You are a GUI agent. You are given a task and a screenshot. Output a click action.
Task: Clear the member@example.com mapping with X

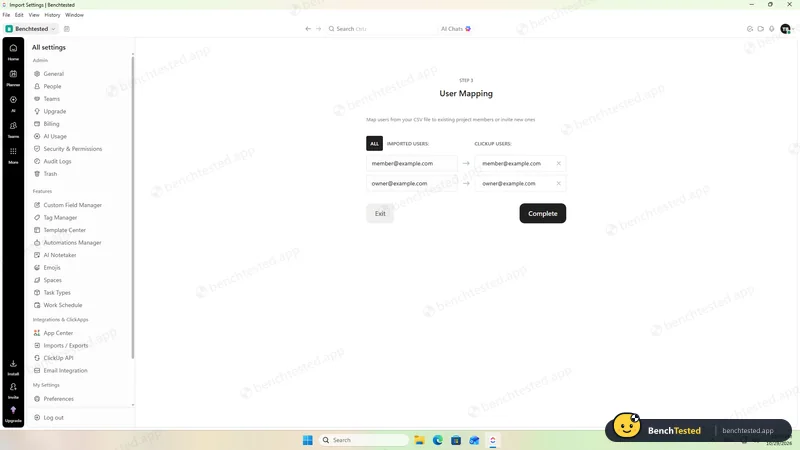click(559, 163)
